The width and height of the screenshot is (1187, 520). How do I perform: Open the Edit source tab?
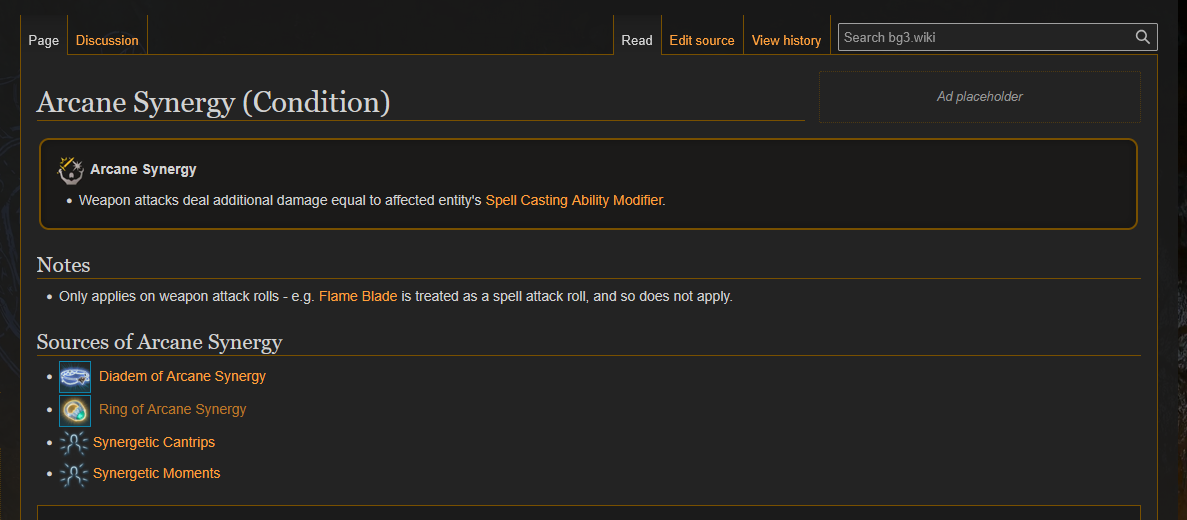702,40
